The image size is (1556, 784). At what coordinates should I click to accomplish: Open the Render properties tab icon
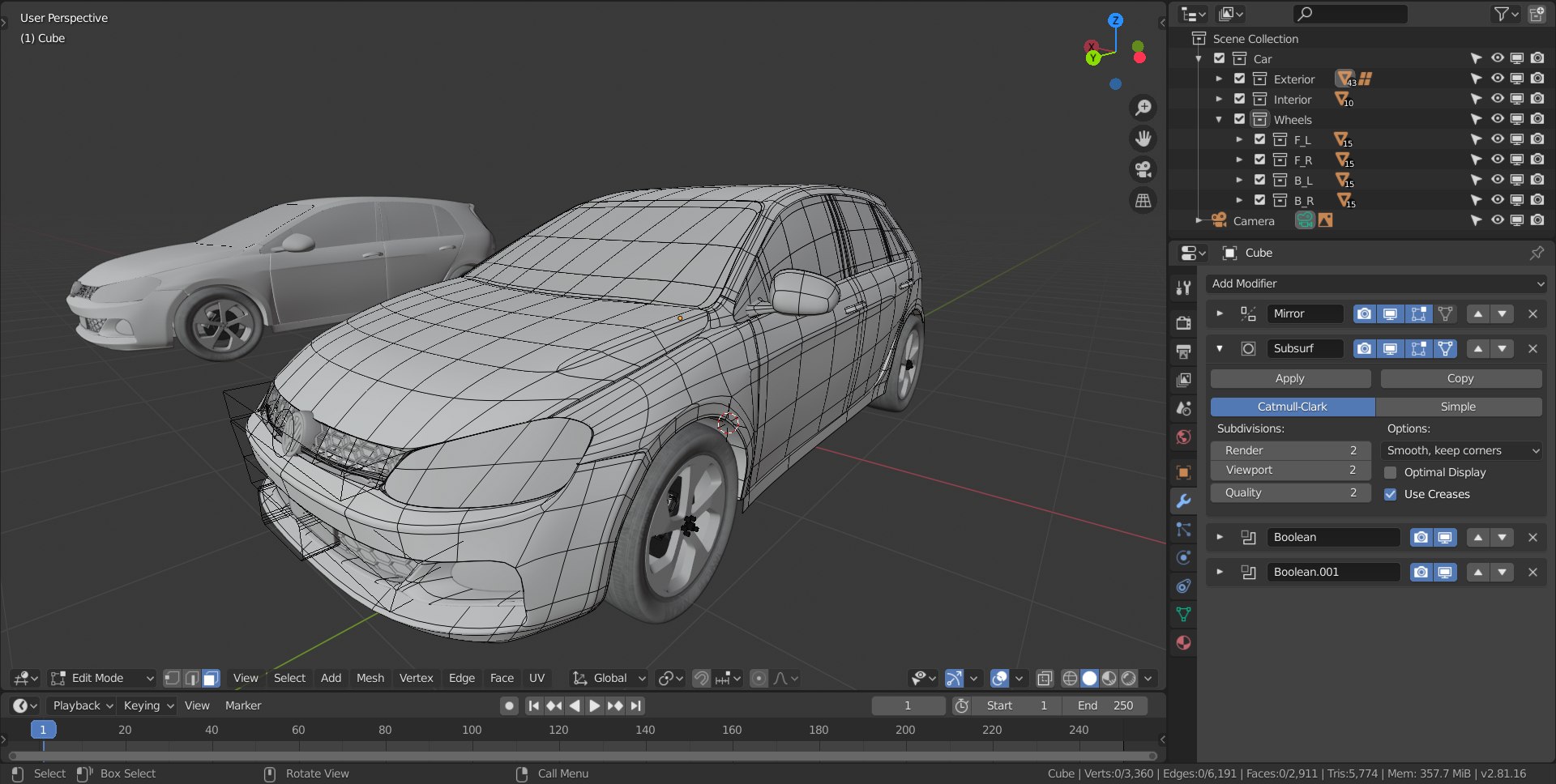pyautogui.click(x=1183, y=322)
